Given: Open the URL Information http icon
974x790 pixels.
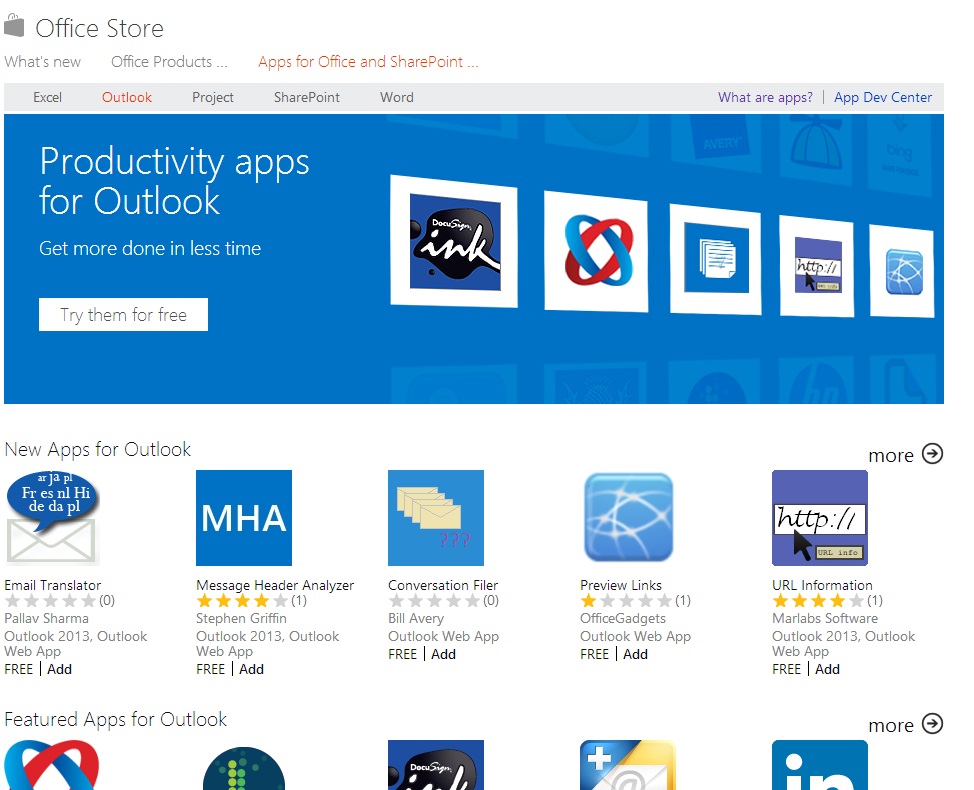Looking at the screenshot, I should [x=820, y=518].
